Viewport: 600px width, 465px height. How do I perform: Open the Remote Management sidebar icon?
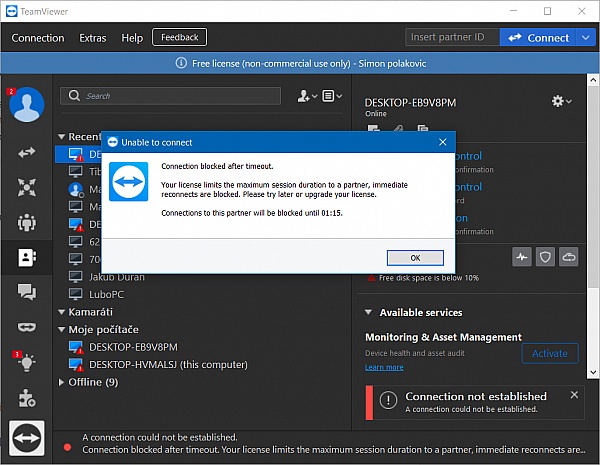coord(26,187)
